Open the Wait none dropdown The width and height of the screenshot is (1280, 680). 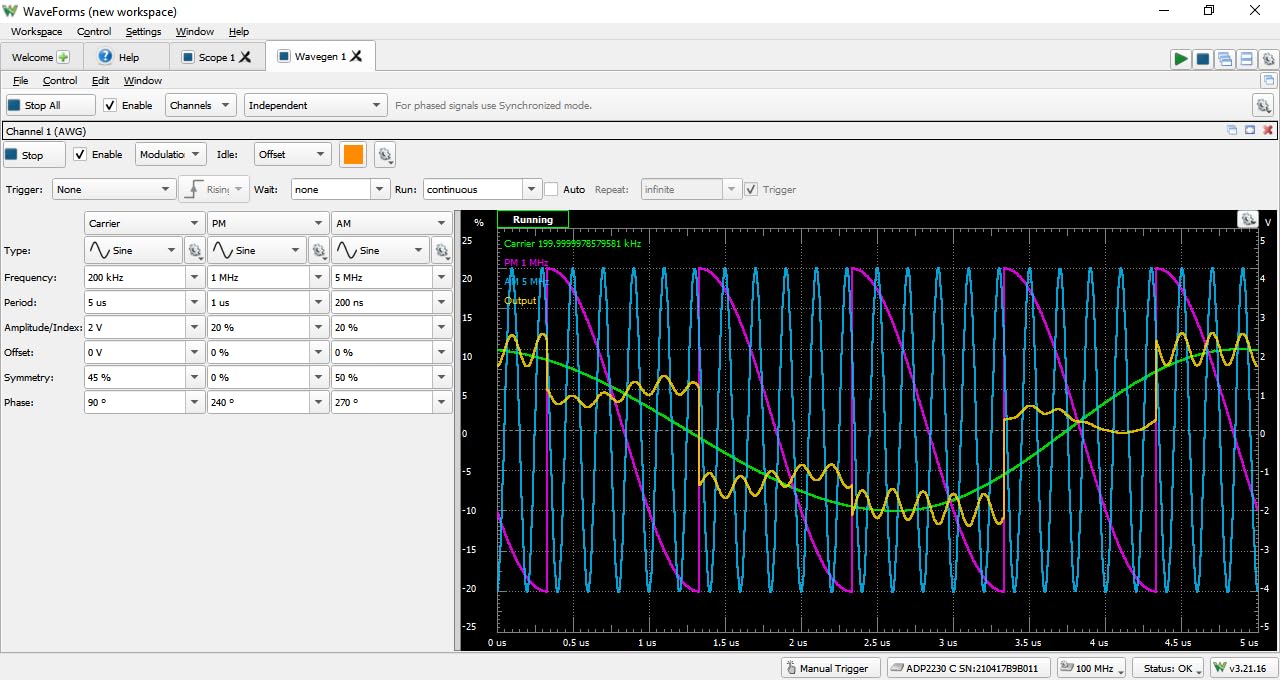click(340, 189)
